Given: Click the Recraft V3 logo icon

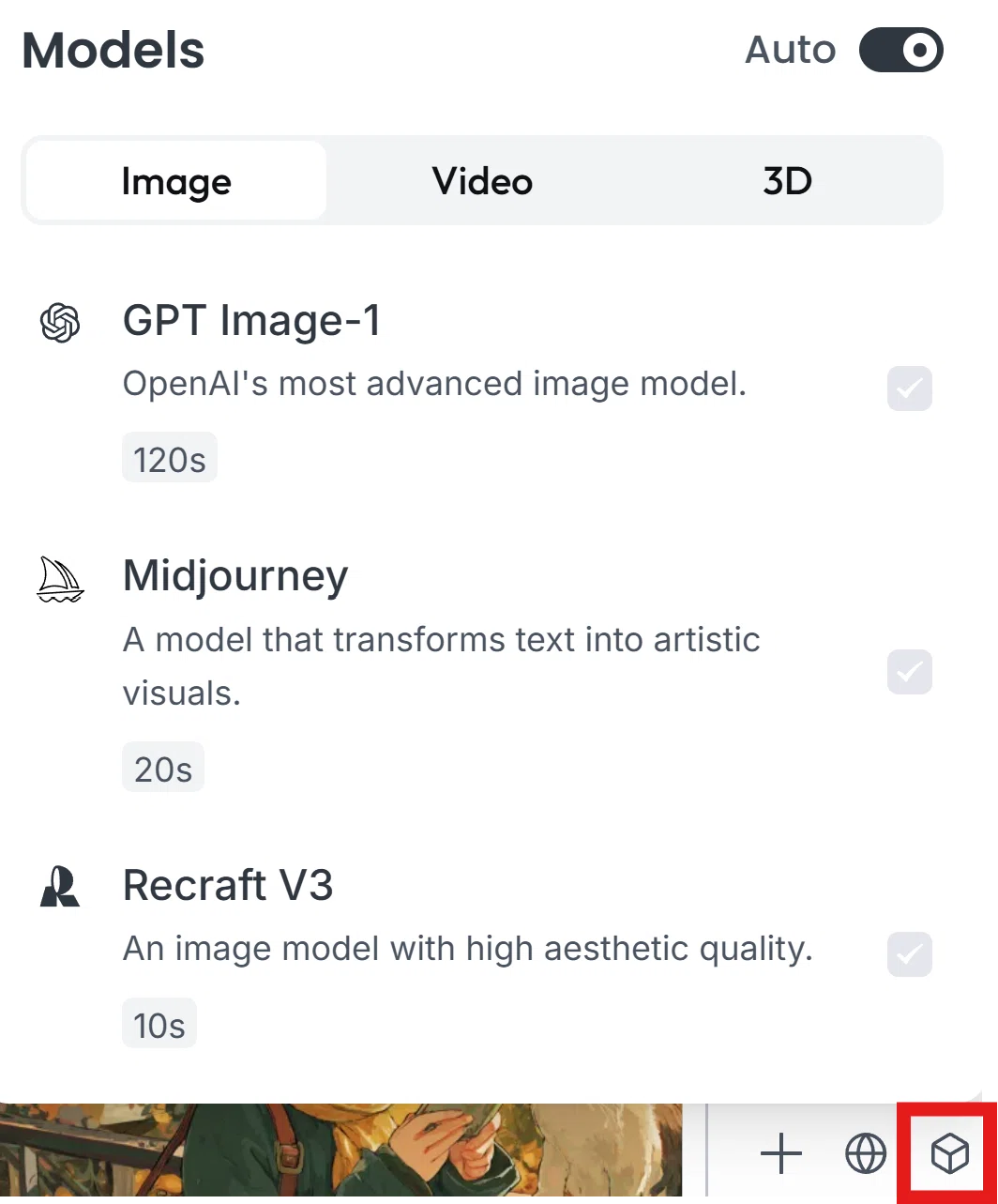Looking at the screenshot, I should (60, 887).
